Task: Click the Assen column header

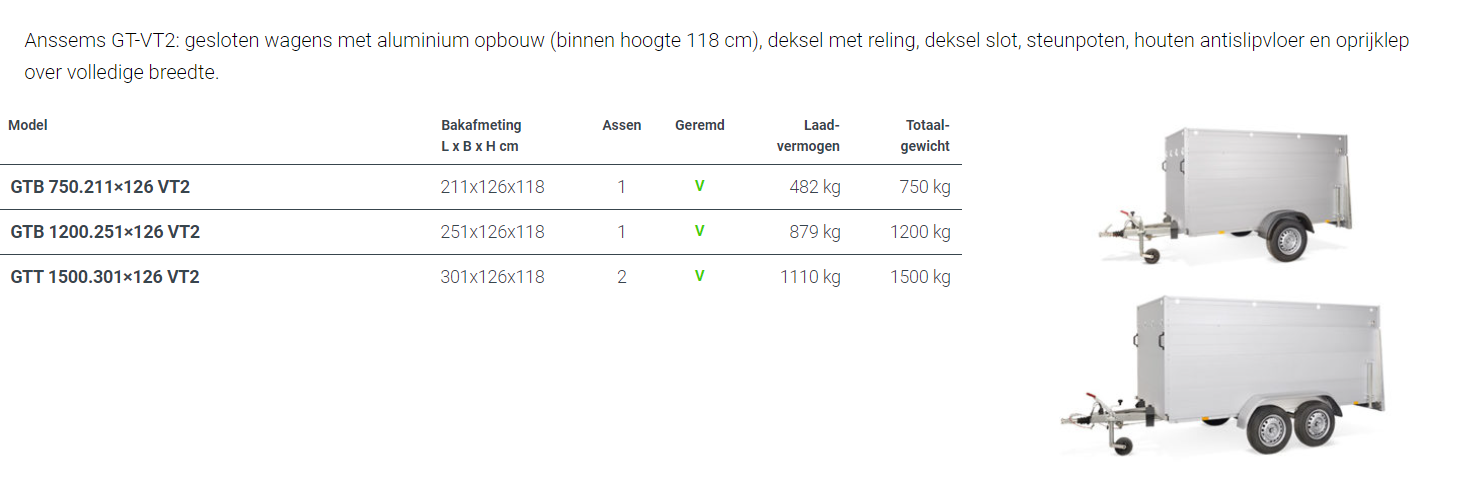Action: pos(622,125)
